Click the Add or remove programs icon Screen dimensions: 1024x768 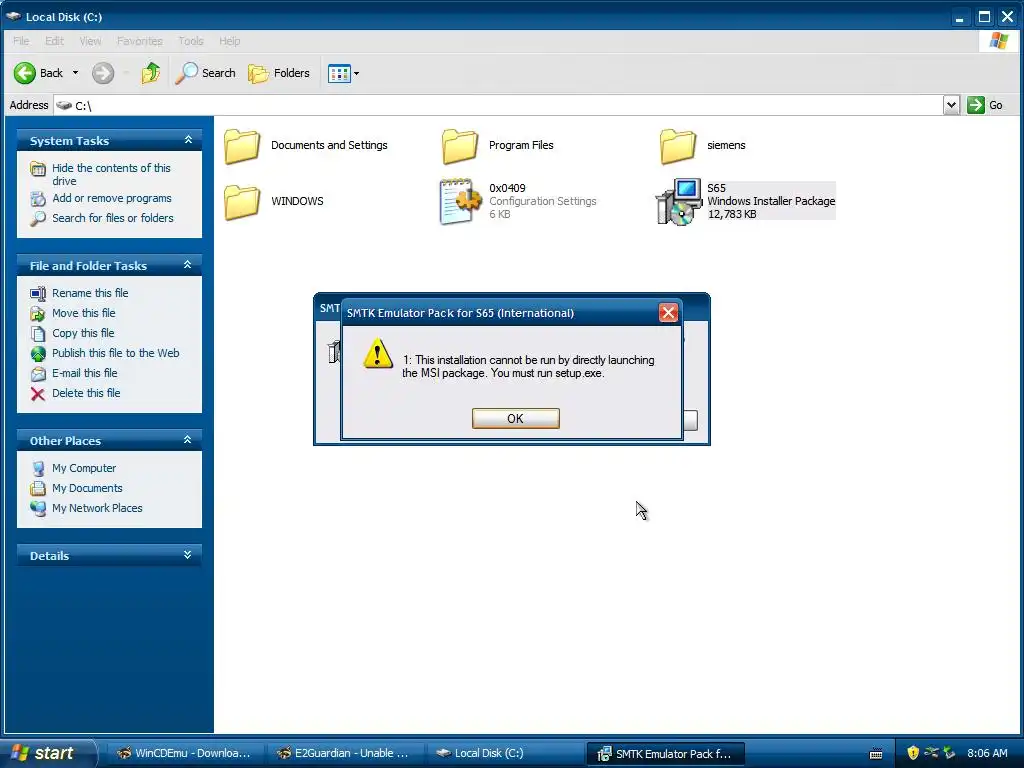(38, 199)
